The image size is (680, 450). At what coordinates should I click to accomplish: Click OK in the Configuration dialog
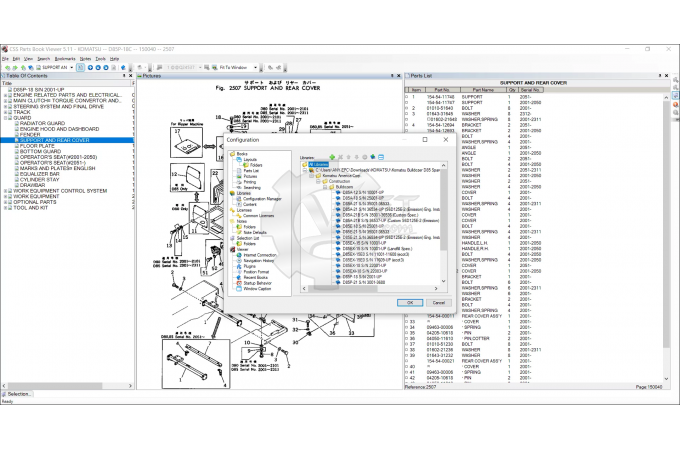click(x=410, y=303)
